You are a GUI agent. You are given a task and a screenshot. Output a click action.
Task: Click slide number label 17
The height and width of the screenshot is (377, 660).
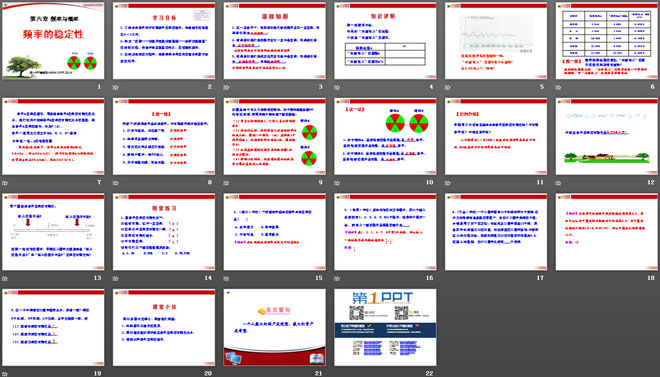click(540, 278)
